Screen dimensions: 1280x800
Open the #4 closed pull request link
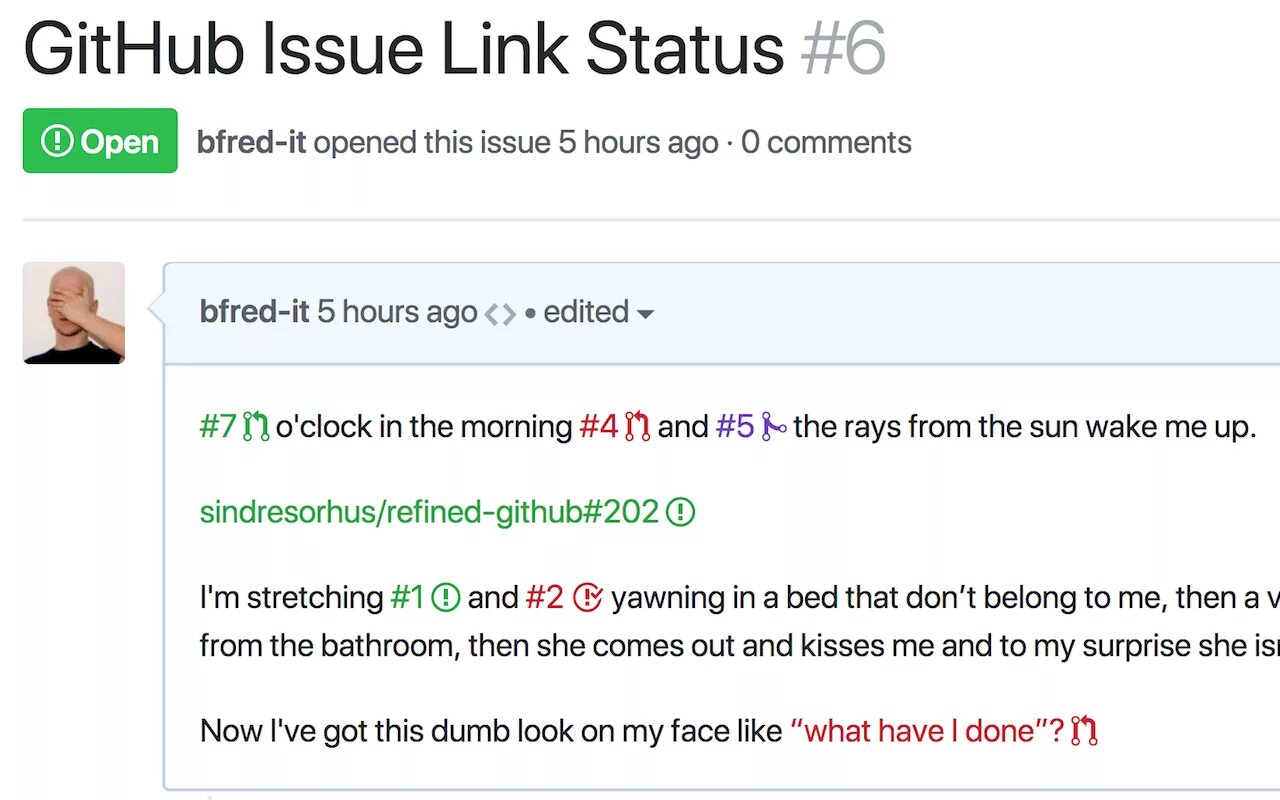pos(599,427)
